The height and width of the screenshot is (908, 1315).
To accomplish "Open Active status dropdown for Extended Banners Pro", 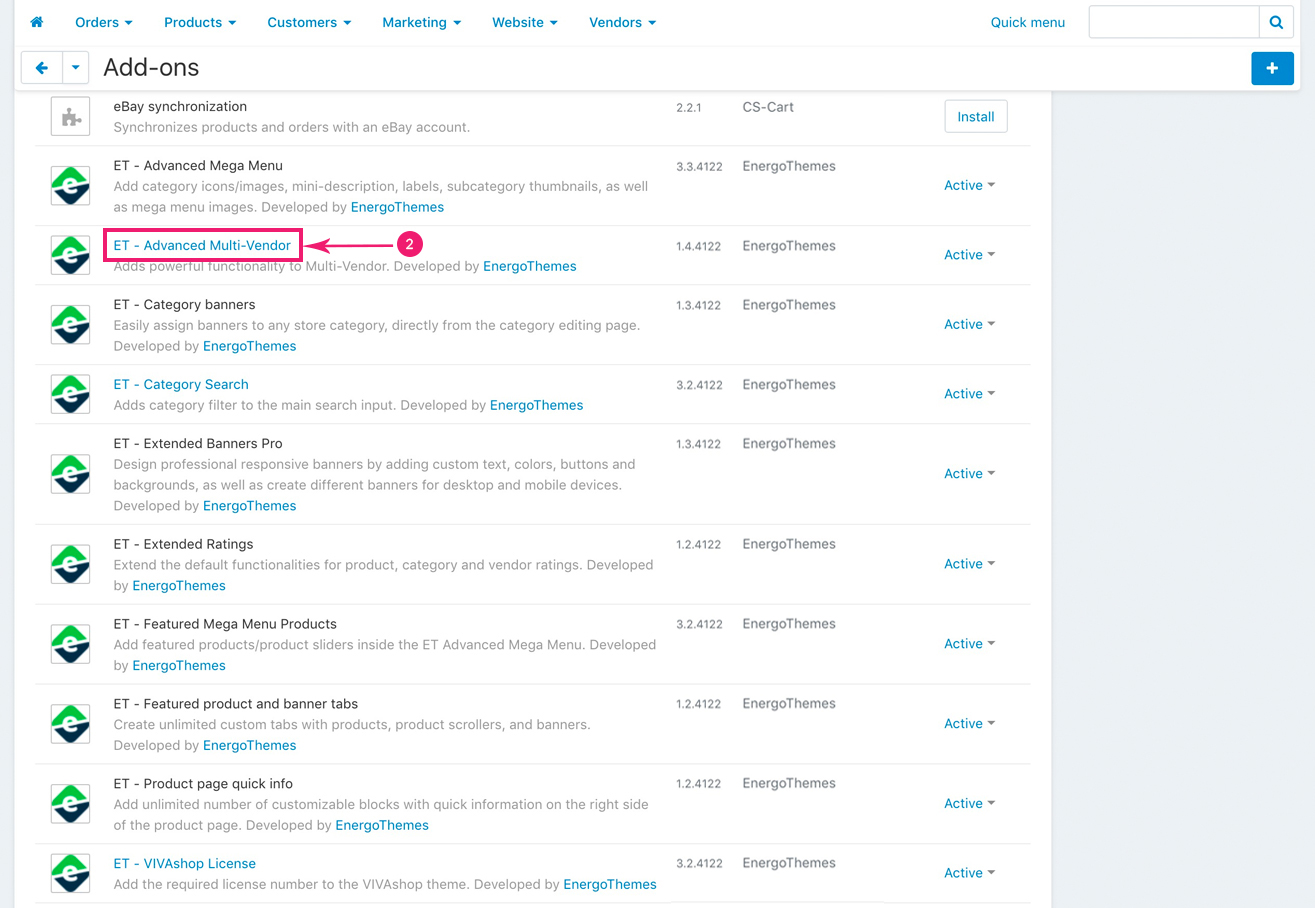I will tap(969, 474).
